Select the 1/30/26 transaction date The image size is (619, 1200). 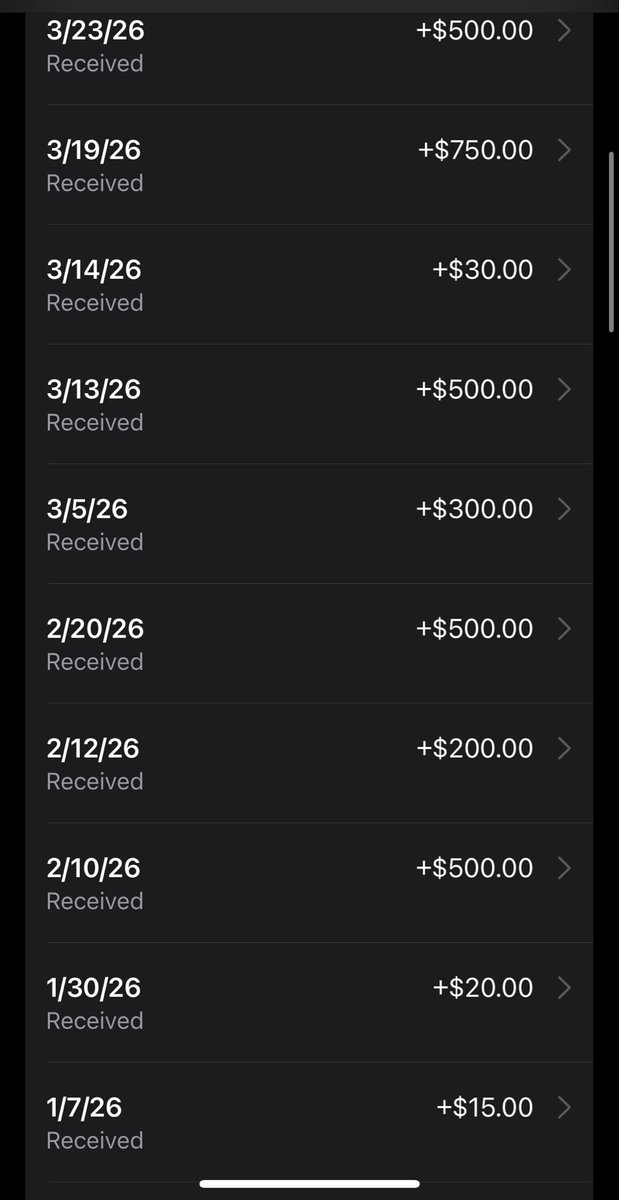[x=93, y=988]
